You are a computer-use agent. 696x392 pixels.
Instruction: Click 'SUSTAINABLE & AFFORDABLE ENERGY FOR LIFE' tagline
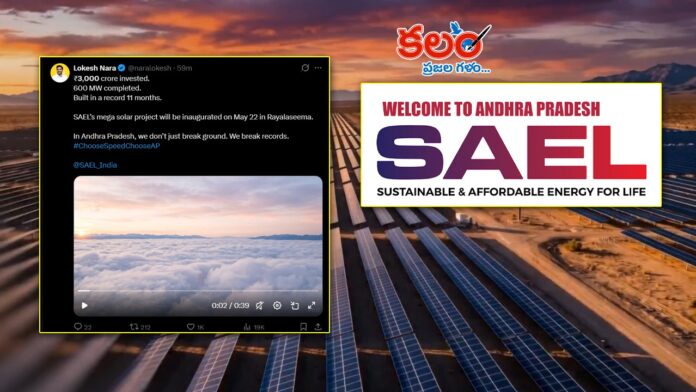click(x=511, y=192)
